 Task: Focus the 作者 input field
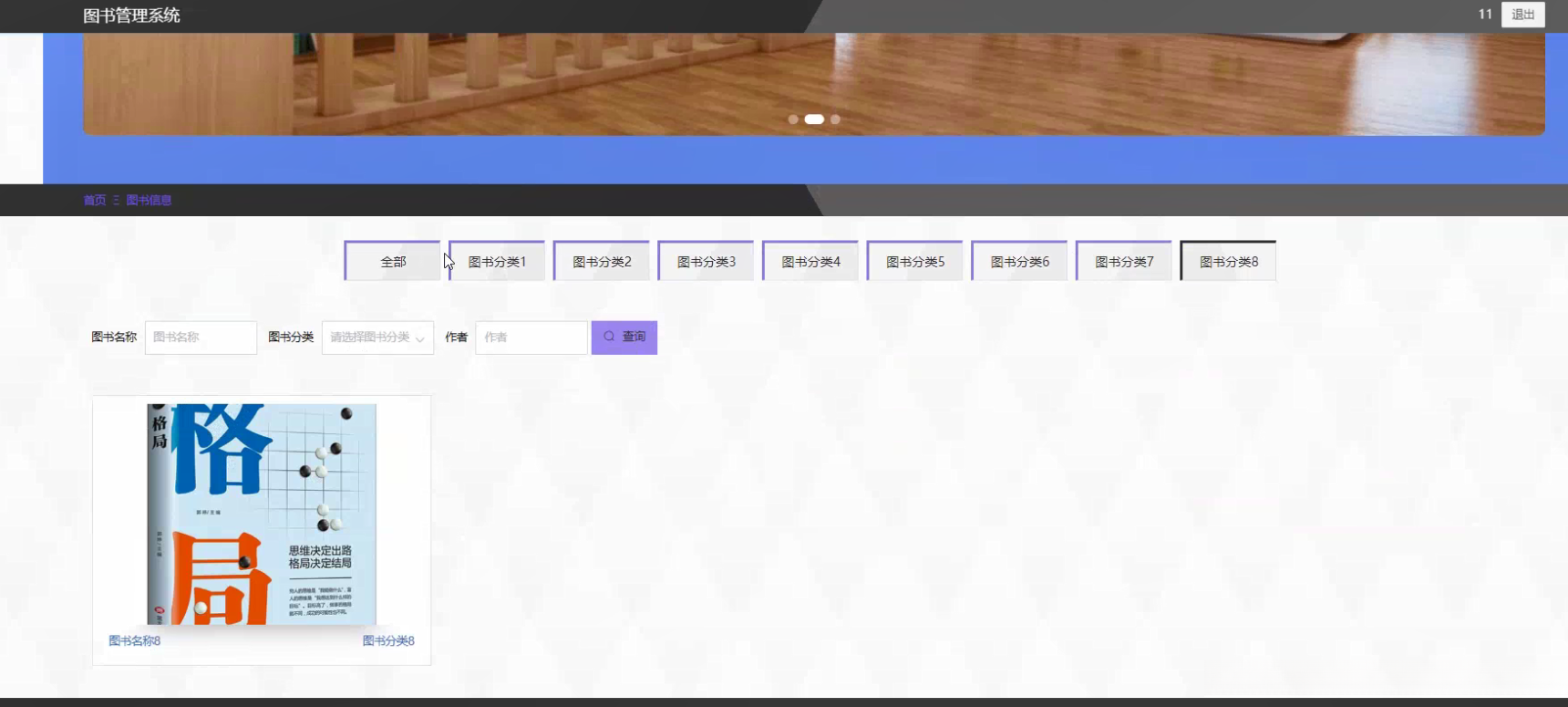click(x=531, y=338)
